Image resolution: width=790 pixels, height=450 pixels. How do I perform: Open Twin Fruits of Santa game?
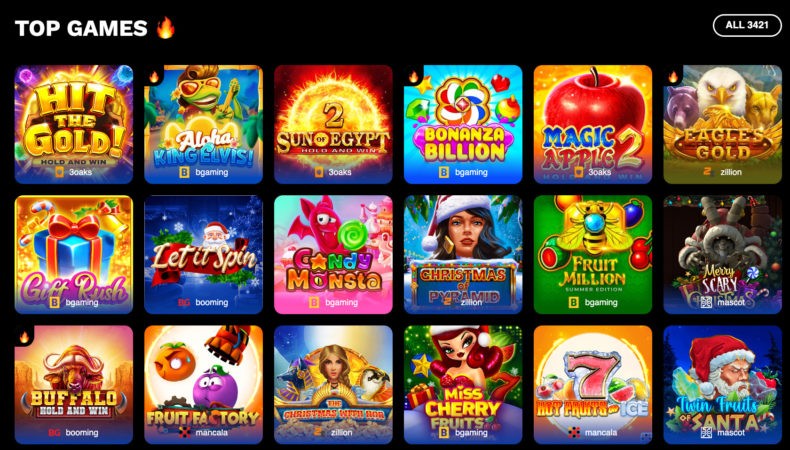click(722, 384)
